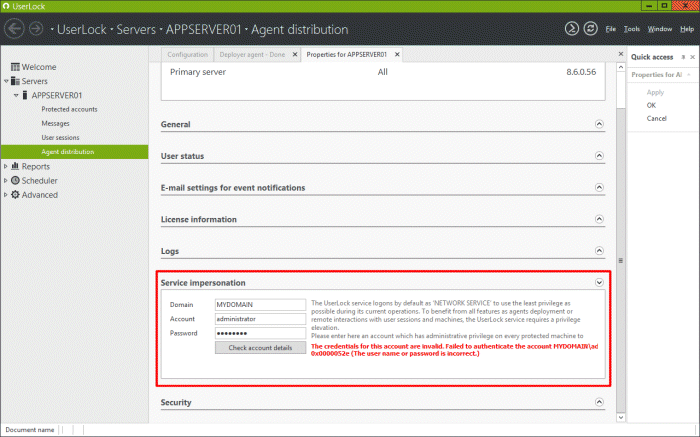Open Protected accounts in the tree
700x437 pixels.
click(69, 109)
